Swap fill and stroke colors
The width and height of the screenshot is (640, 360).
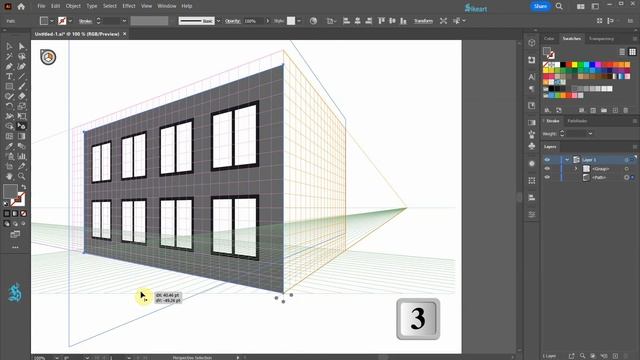click(23, 187)
